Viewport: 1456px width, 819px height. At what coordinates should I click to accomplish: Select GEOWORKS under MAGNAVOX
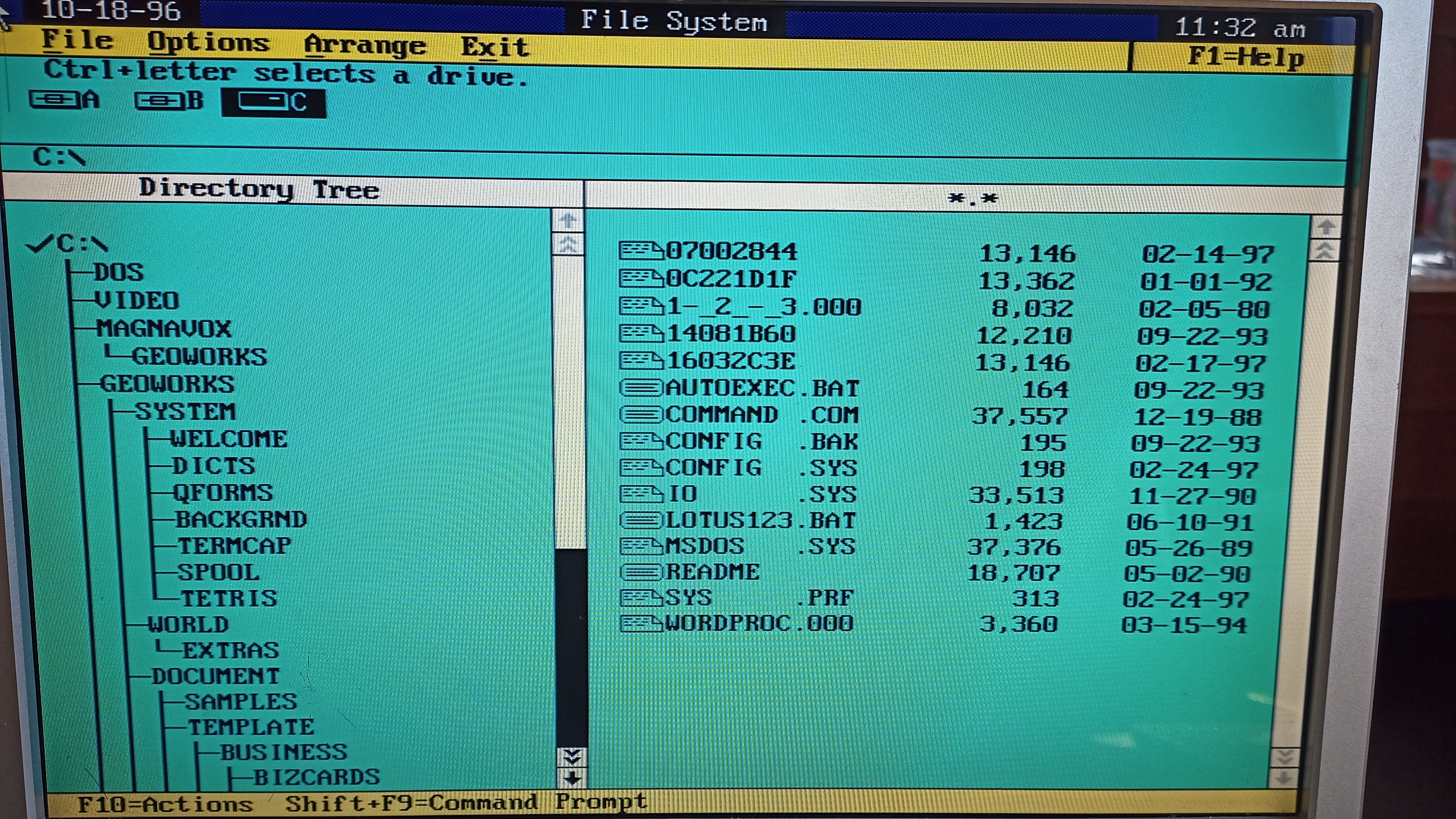coord(199,357)
